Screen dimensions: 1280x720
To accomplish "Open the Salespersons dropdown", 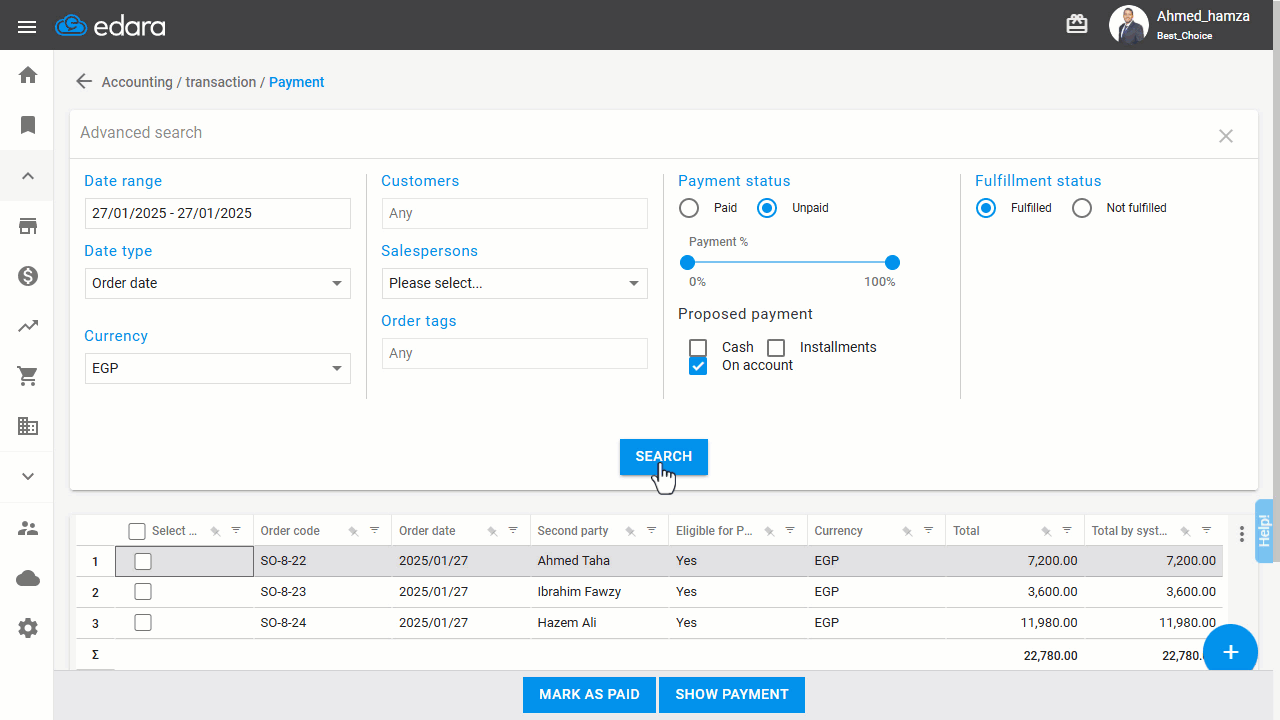I will 515,283.
